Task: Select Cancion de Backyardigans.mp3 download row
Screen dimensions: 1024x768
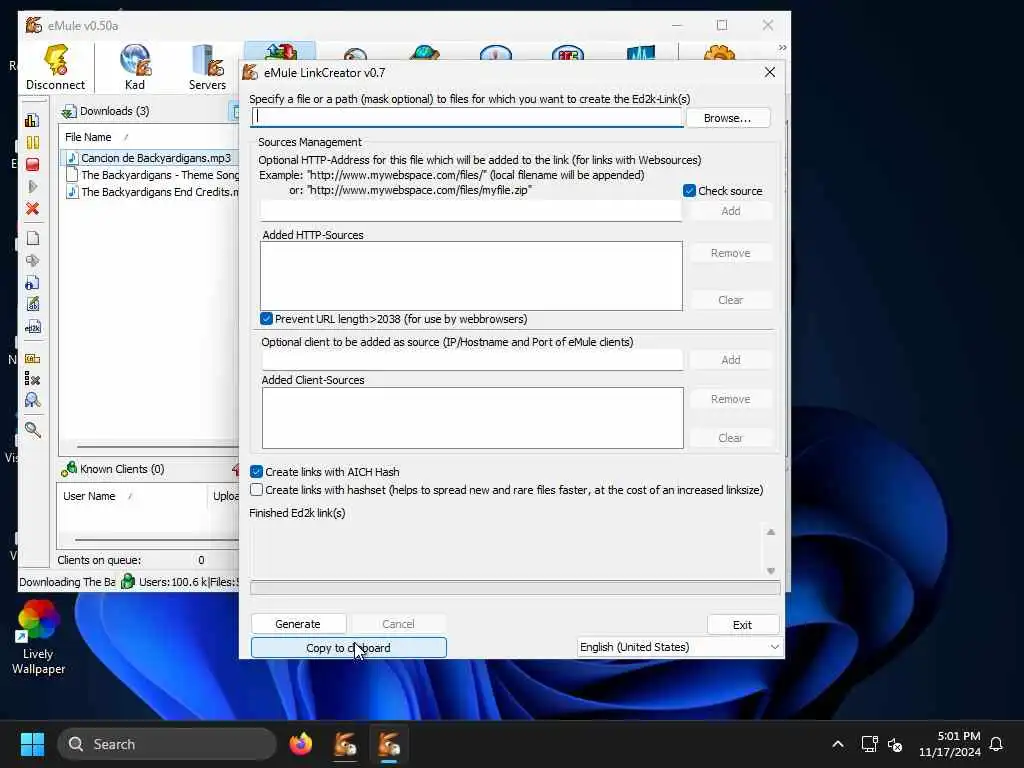Action: coord(150,158)
